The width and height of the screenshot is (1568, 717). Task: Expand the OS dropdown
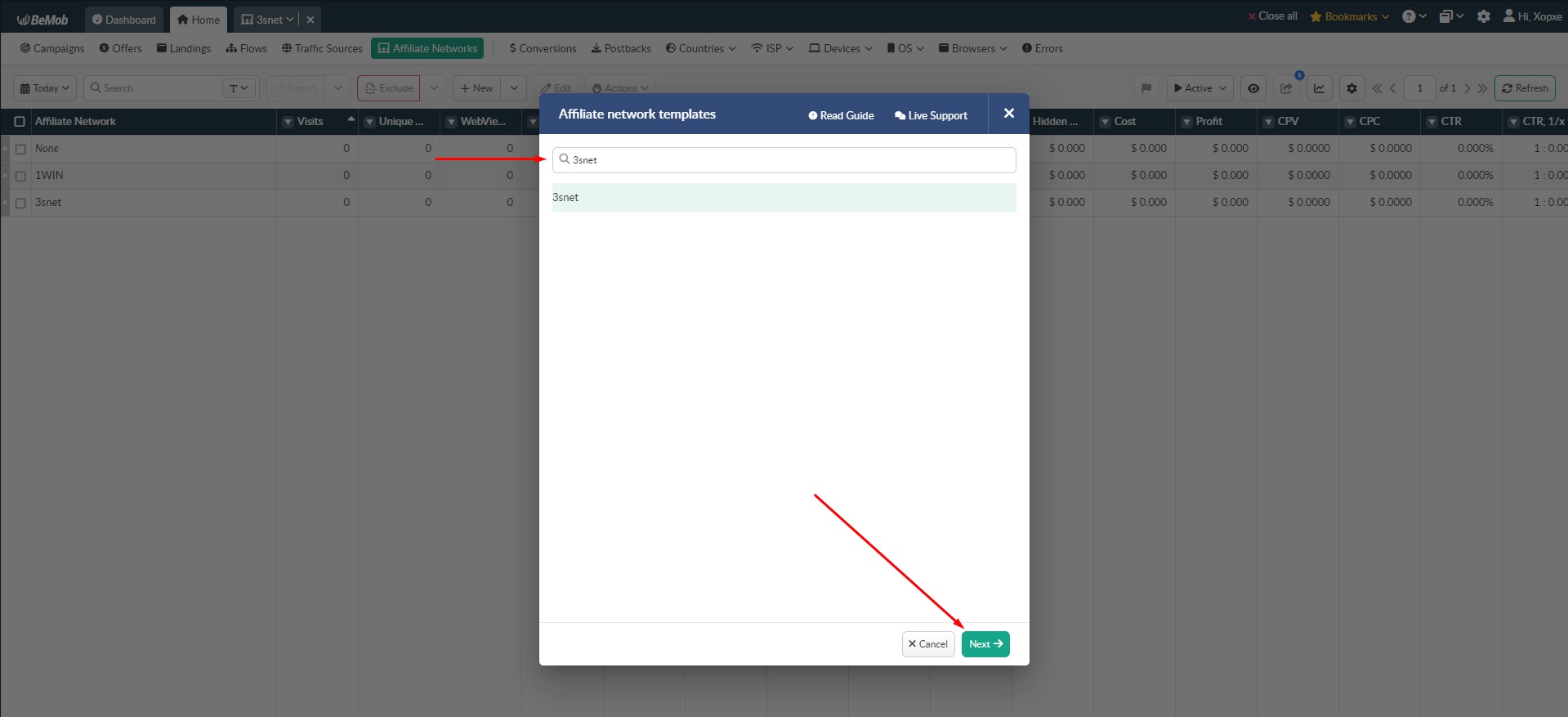tap(905, 48)
